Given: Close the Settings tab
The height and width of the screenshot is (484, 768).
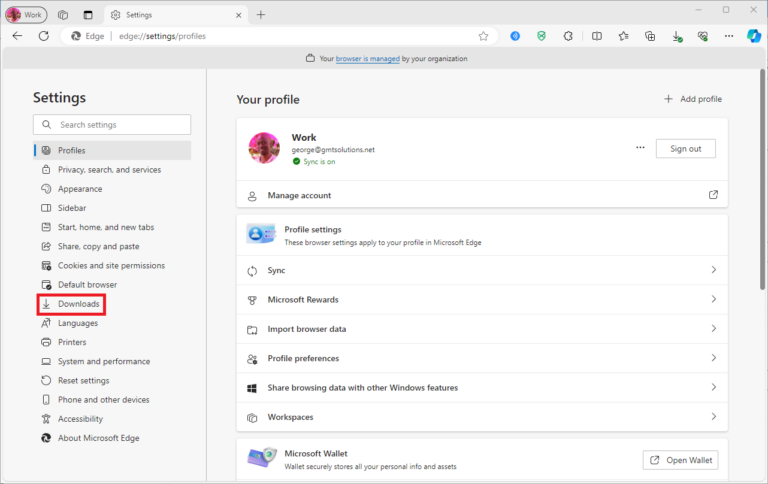Looking at the screenshot, I should pos(239,15).
